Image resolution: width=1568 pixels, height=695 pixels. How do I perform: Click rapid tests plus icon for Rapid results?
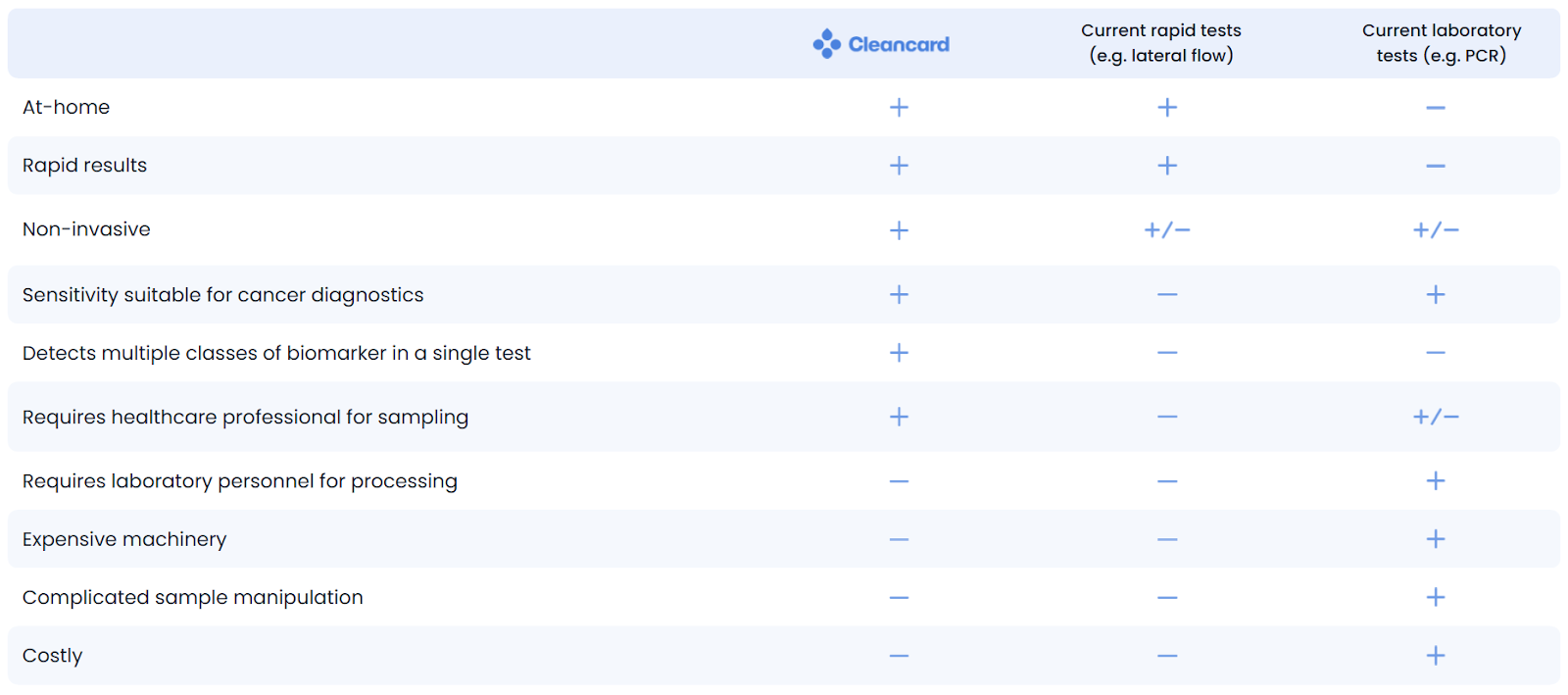[x=1166, y=166]
